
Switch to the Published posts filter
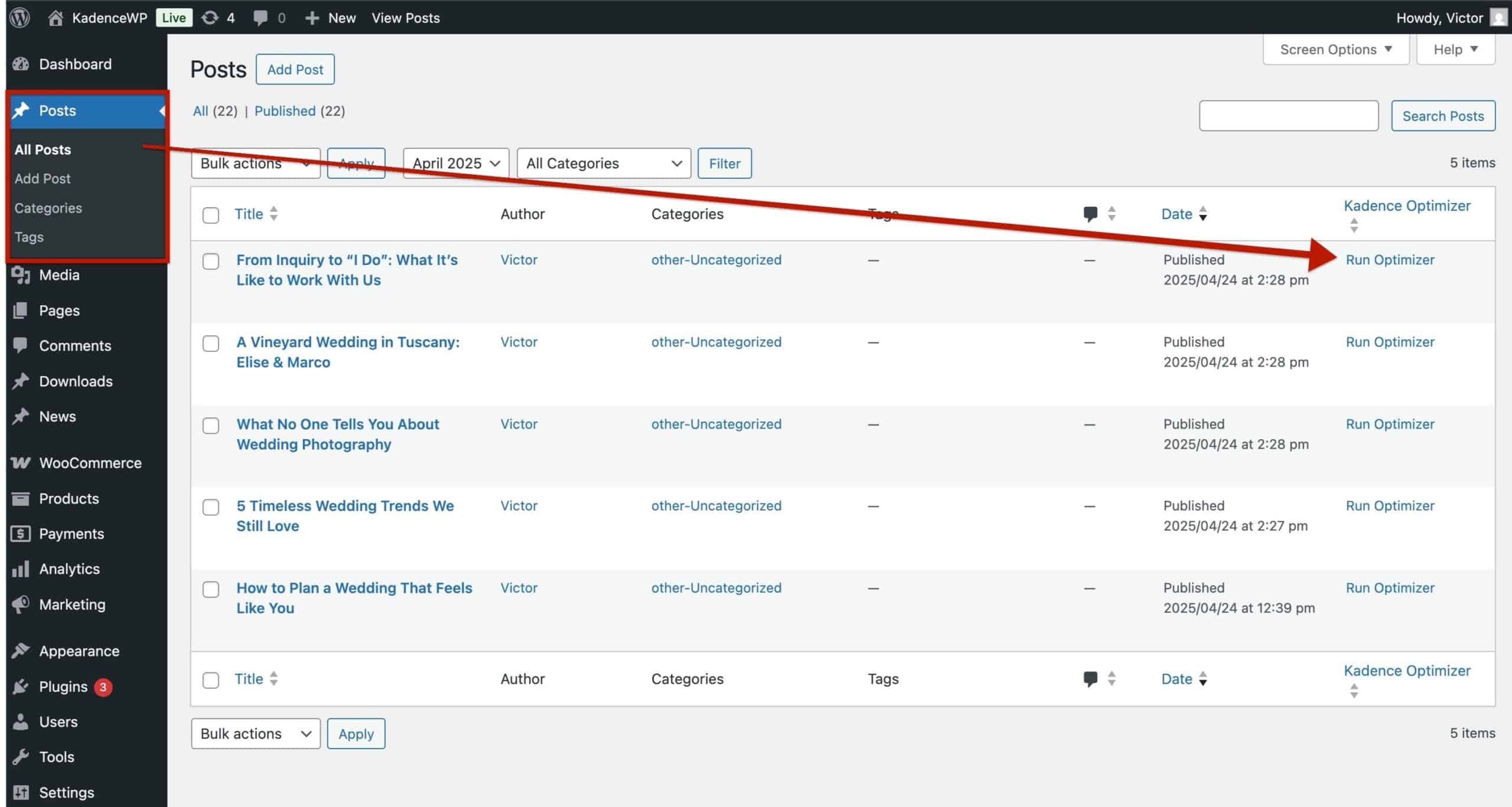(285, 111)
